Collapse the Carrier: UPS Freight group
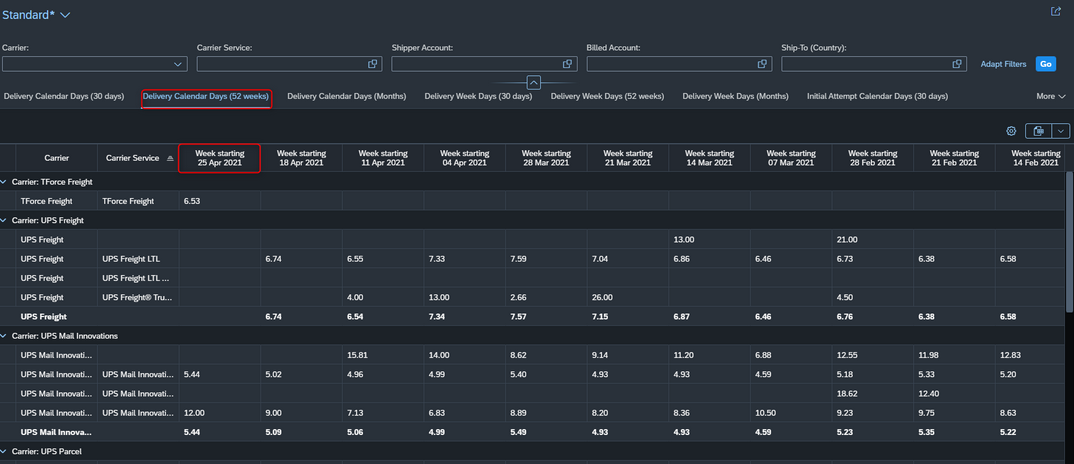This screenshot has width=1074, height=464. pos(5,220)
